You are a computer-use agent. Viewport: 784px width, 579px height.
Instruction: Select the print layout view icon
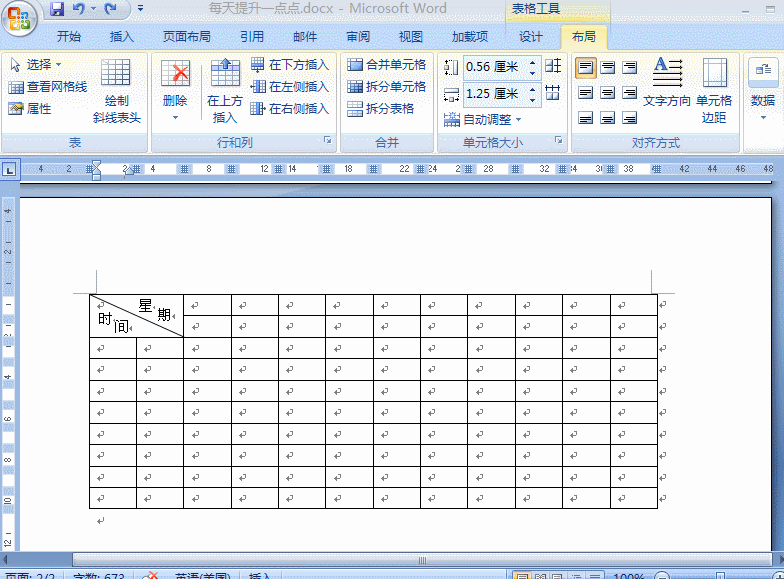click(522, 576)
